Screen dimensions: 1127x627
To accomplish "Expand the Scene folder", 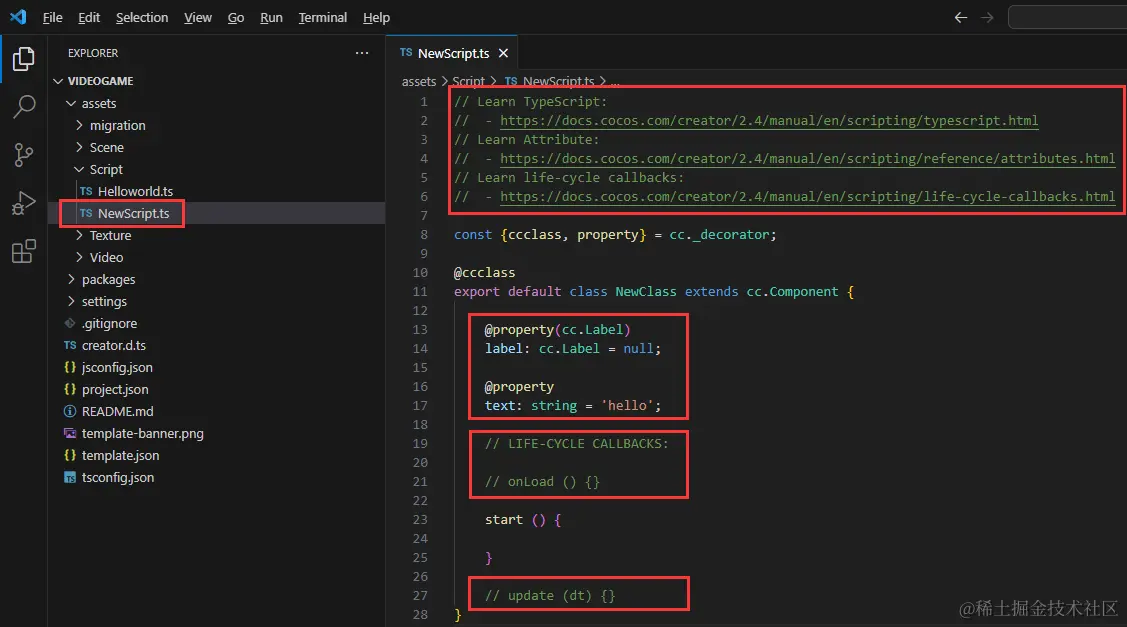I will (217, 147).
